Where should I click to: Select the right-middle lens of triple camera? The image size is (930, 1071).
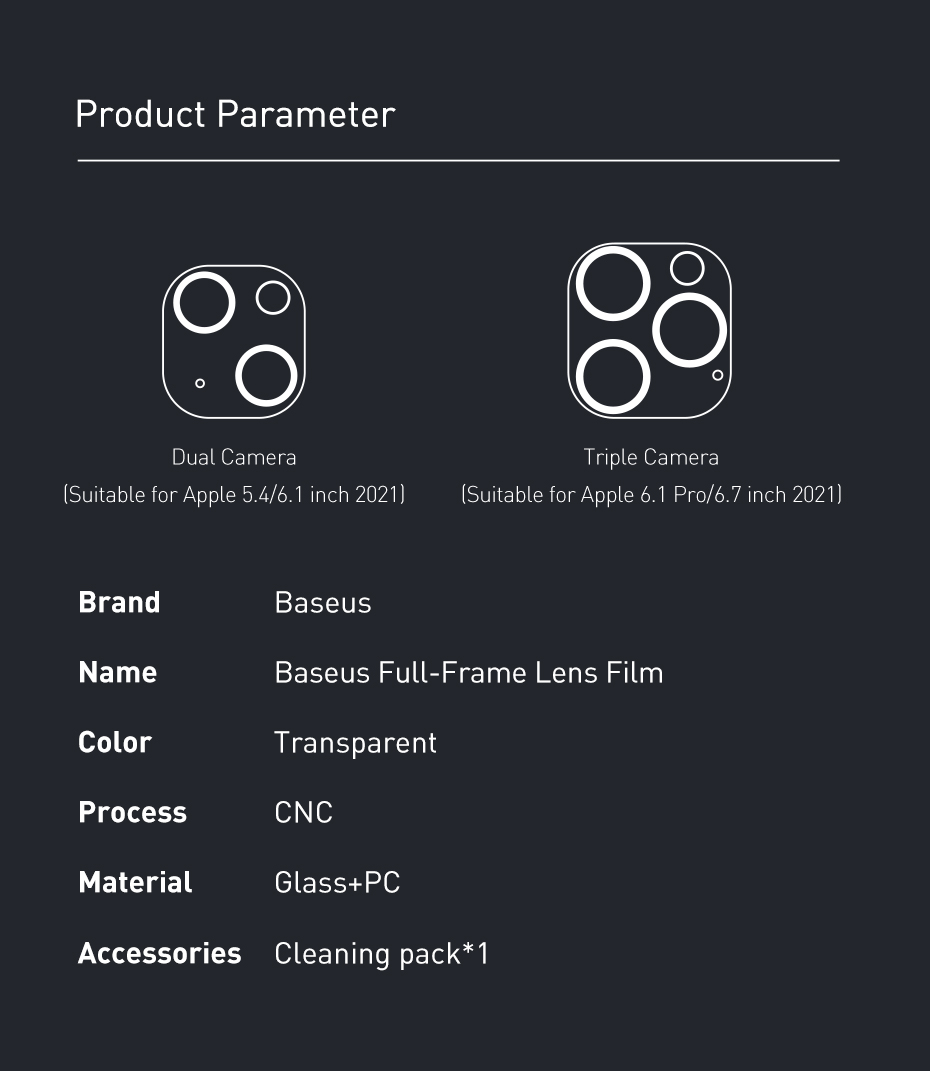(690, 330)
